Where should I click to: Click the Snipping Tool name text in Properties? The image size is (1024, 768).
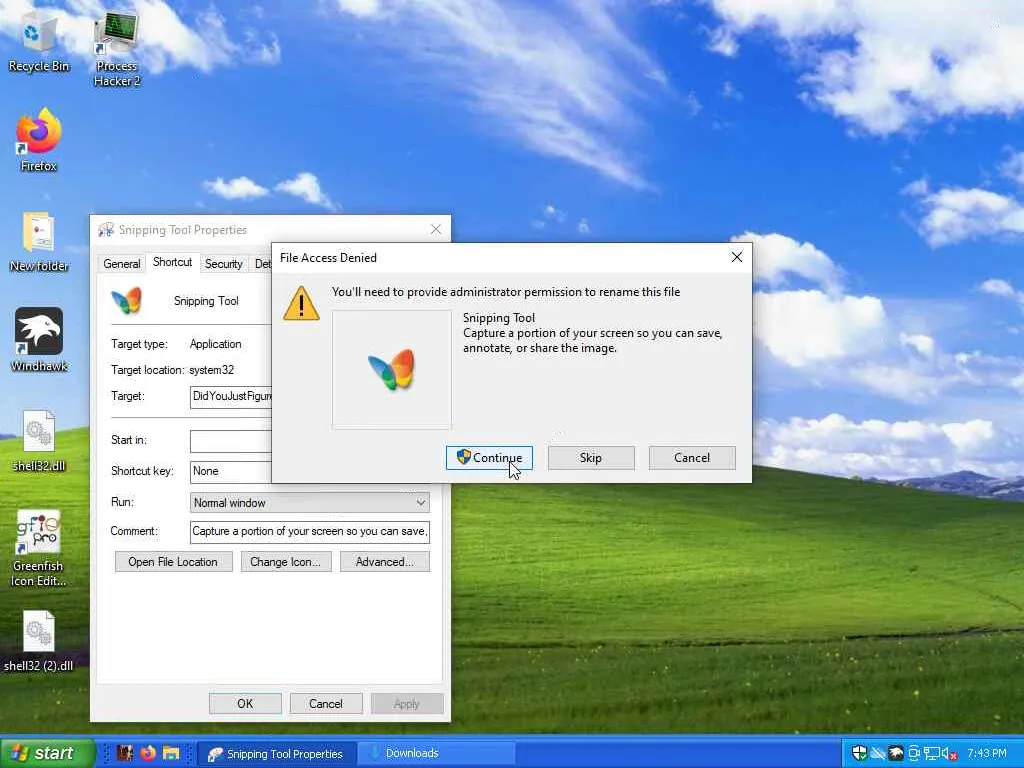pyautogui.click(x=206, y=301)
